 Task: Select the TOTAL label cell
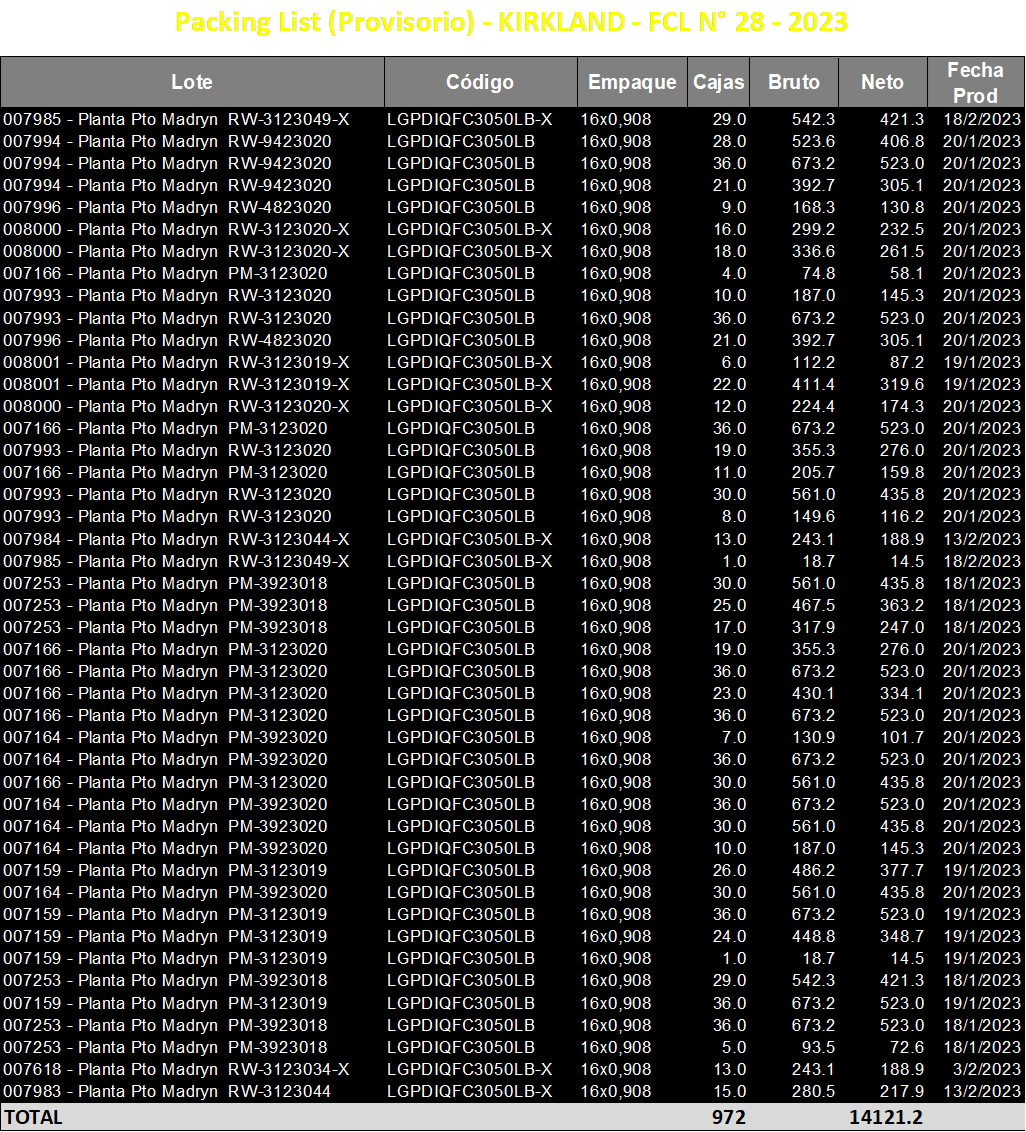[x=34, y=1117]
